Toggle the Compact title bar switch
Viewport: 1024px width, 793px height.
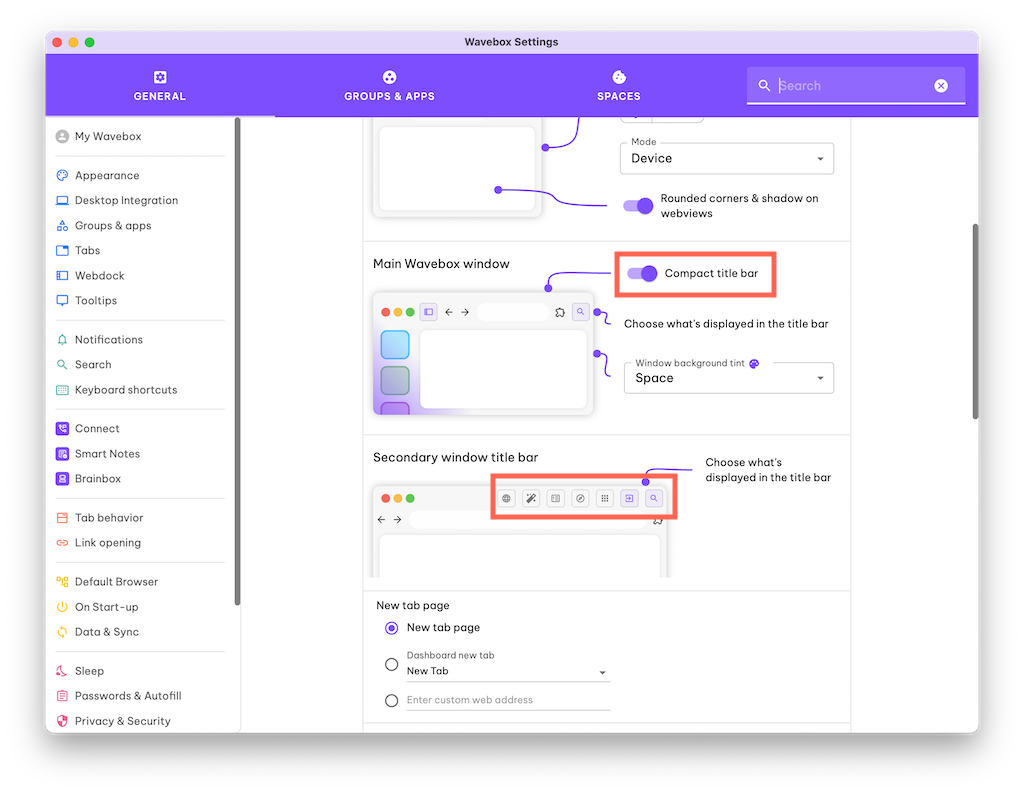[x=642, y=274]
